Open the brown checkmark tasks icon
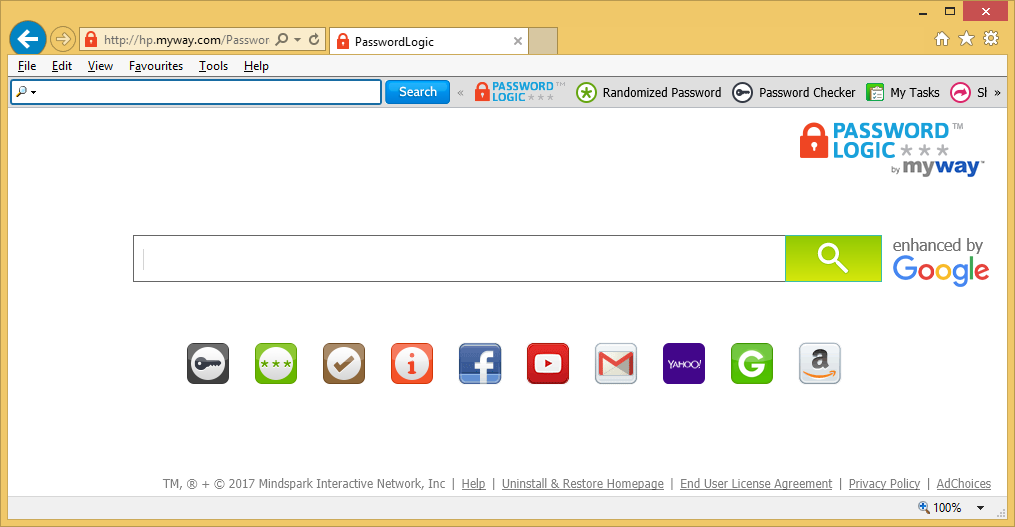The height and width of the screenshot is (527, 1015). coord(344,364)
